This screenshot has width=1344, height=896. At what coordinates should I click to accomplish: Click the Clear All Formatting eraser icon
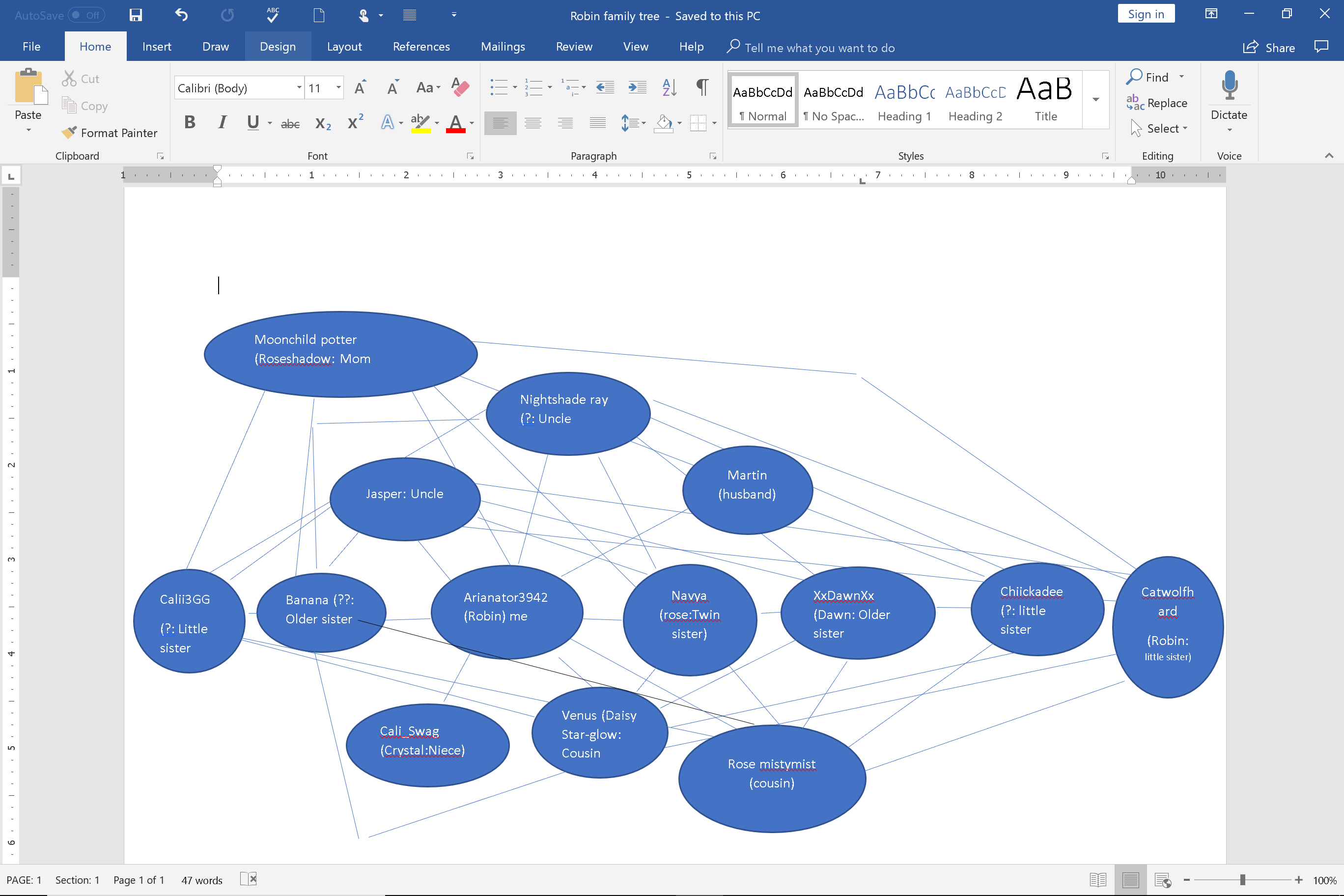point(460,87)
